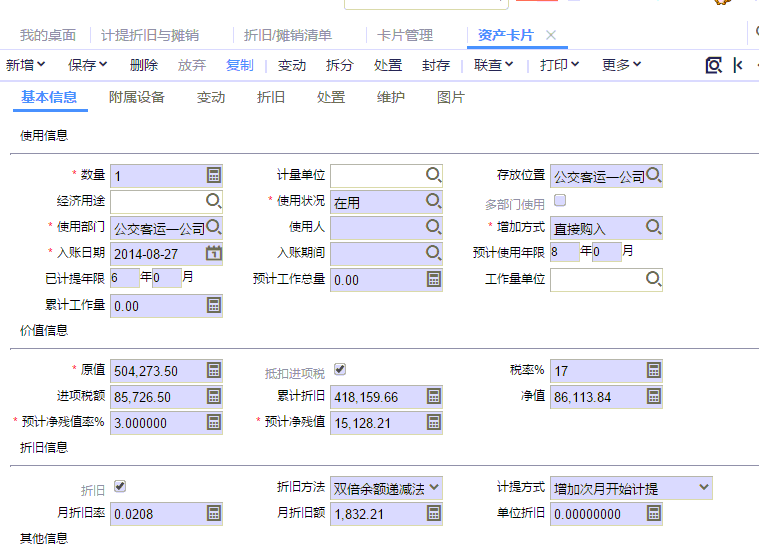The width and height of the screenshot is (759, 547).
Task: Click 拆分 toolbar button
Action: (x=340, y=65)
